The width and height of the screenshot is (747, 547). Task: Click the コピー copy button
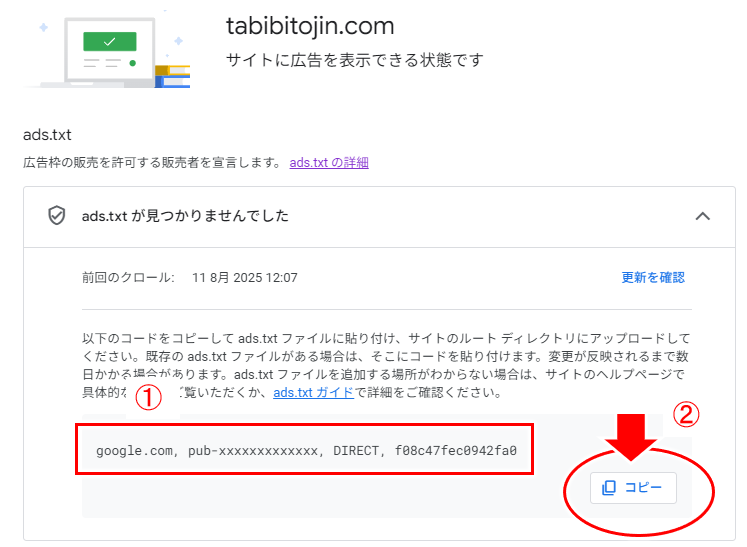(x=633, y=487)
